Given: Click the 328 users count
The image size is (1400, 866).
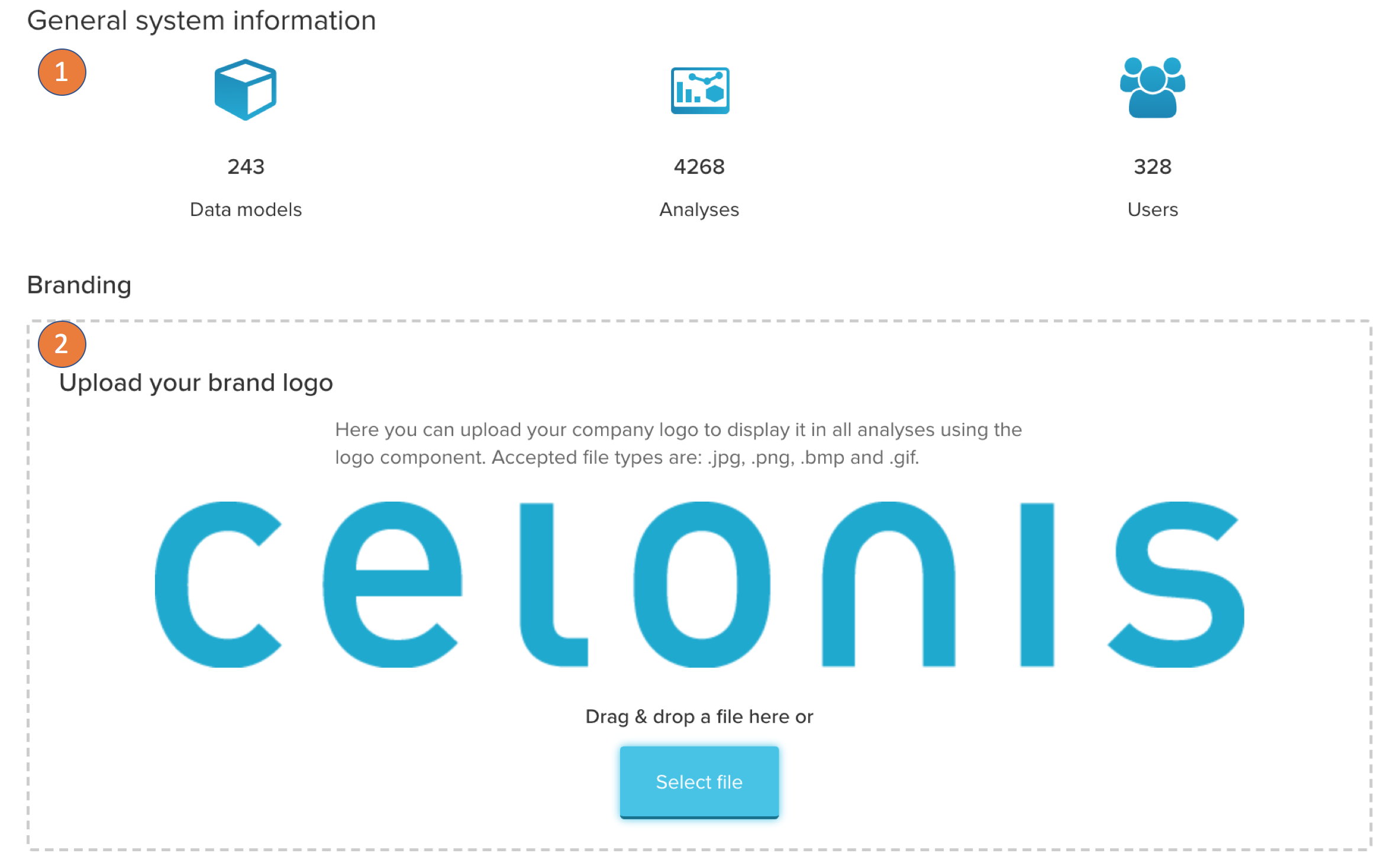Looking at the screenshot, I should (1152, 167).
